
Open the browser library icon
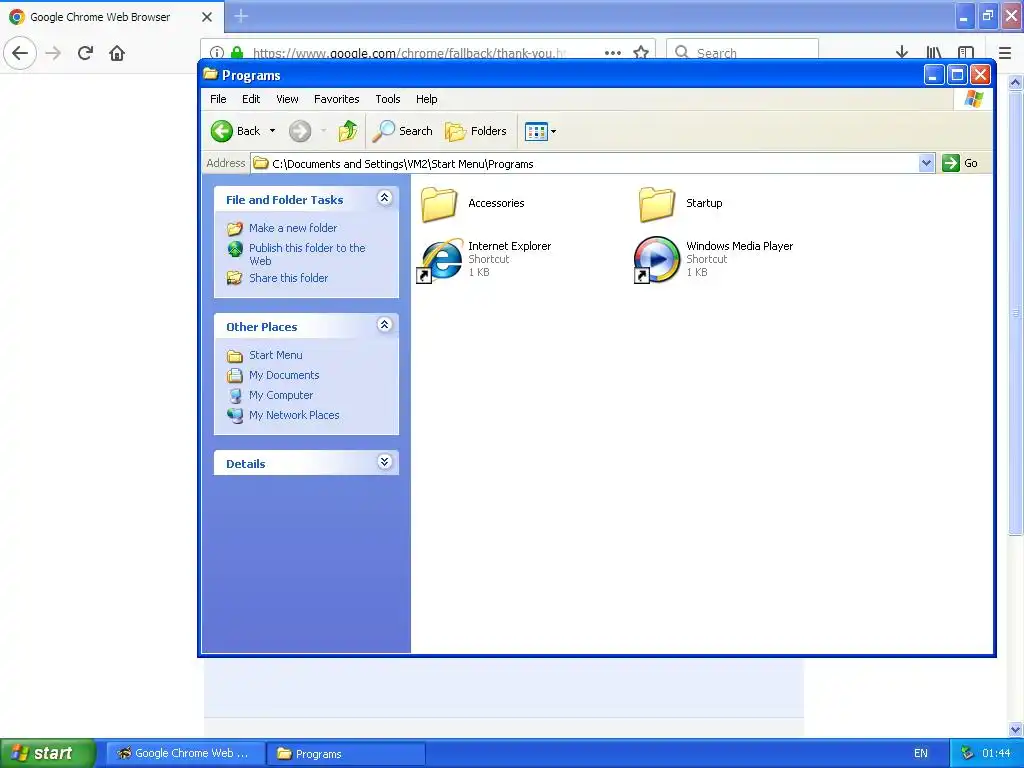tap(934, 52)
